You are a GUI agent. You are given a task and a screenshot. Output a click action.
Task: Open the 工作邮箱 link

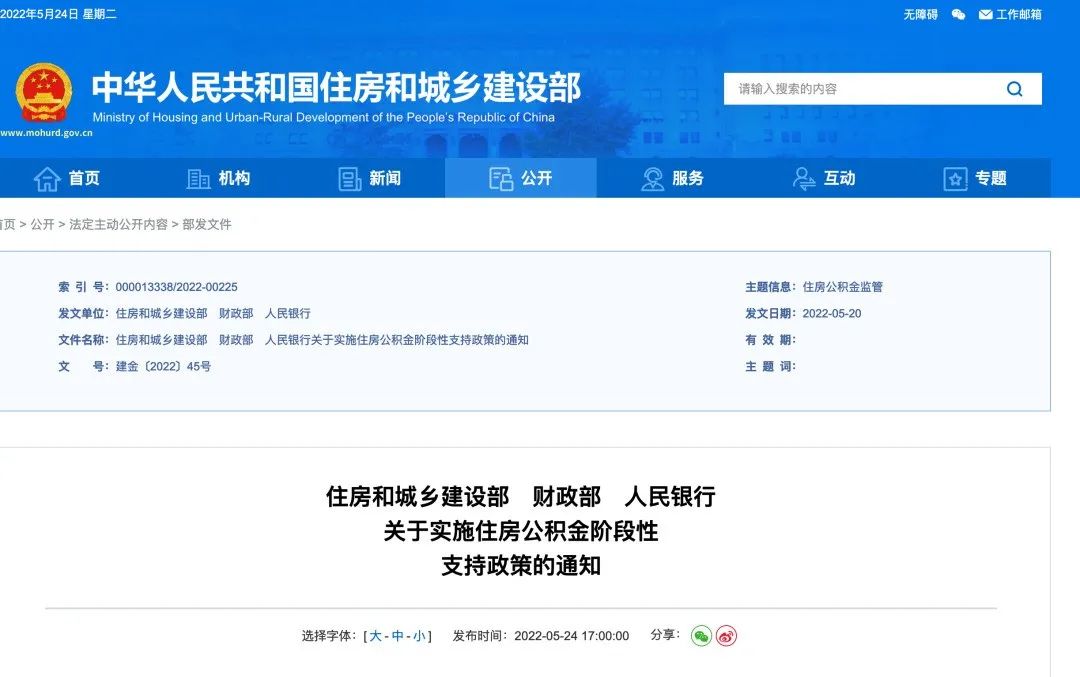point(1019,14)
